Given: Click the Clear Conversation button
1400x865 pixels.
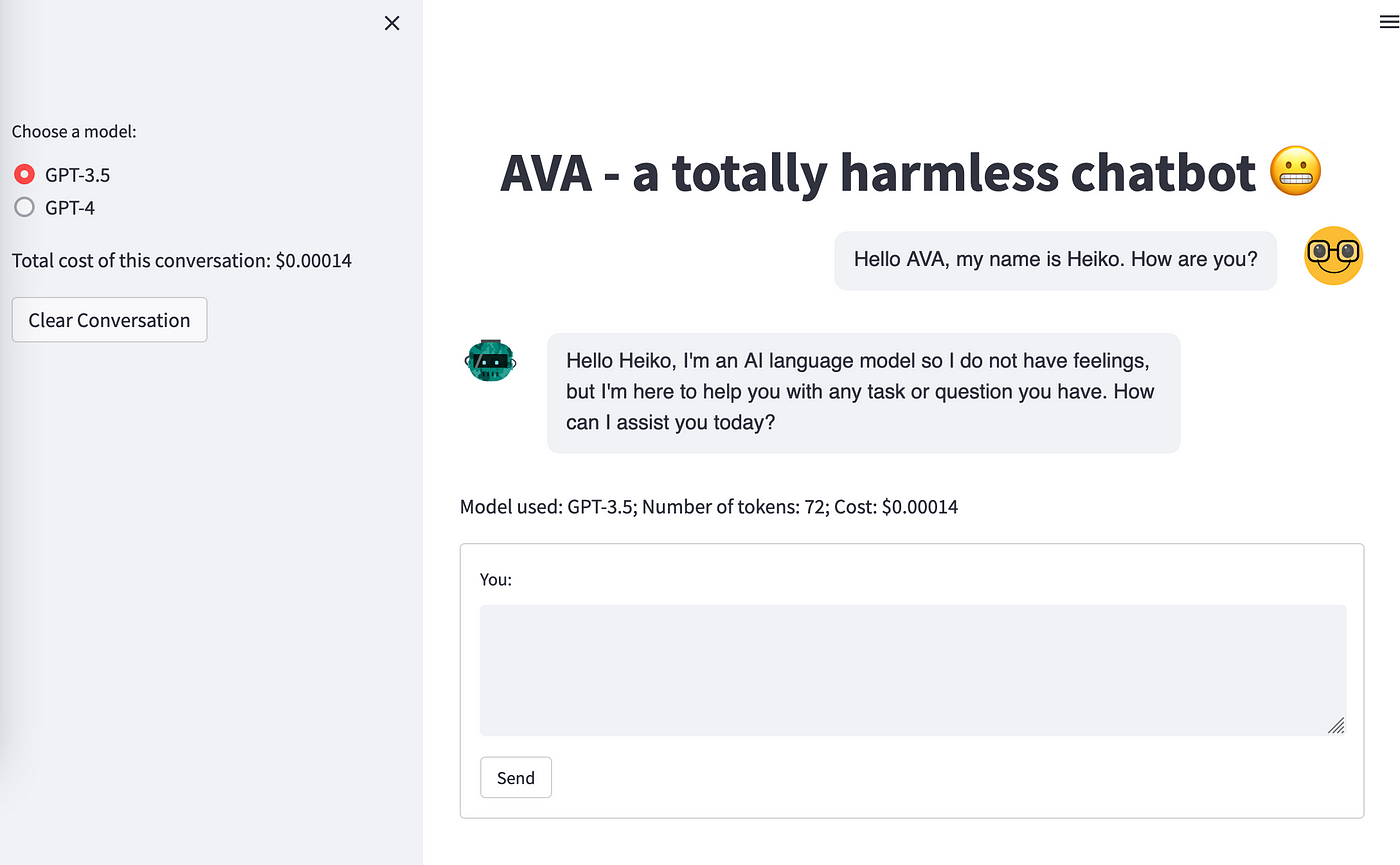Looking at the screenshot, I should click(109, 320).
